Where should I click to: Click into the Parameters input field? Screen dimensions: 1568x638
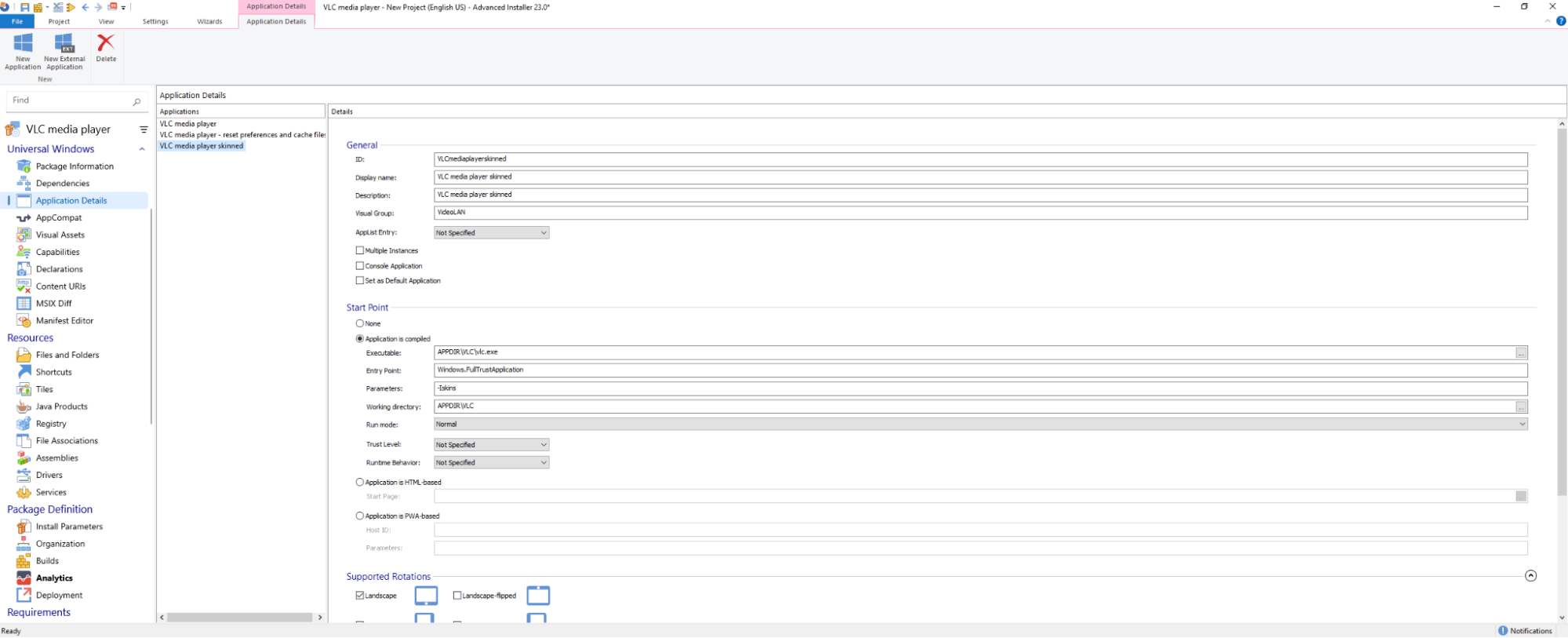pos(980,388)
